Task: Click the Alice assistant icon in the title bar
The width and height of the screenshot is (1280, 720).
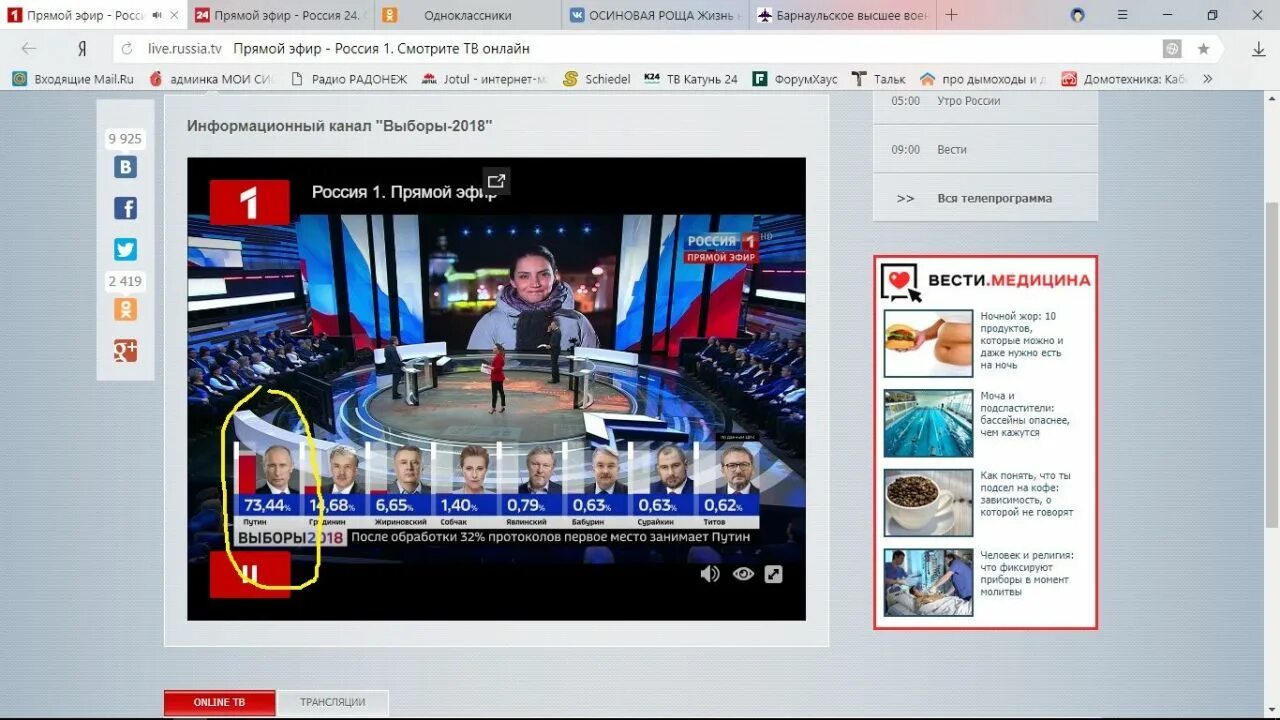Action: [x=1077, y=15]
